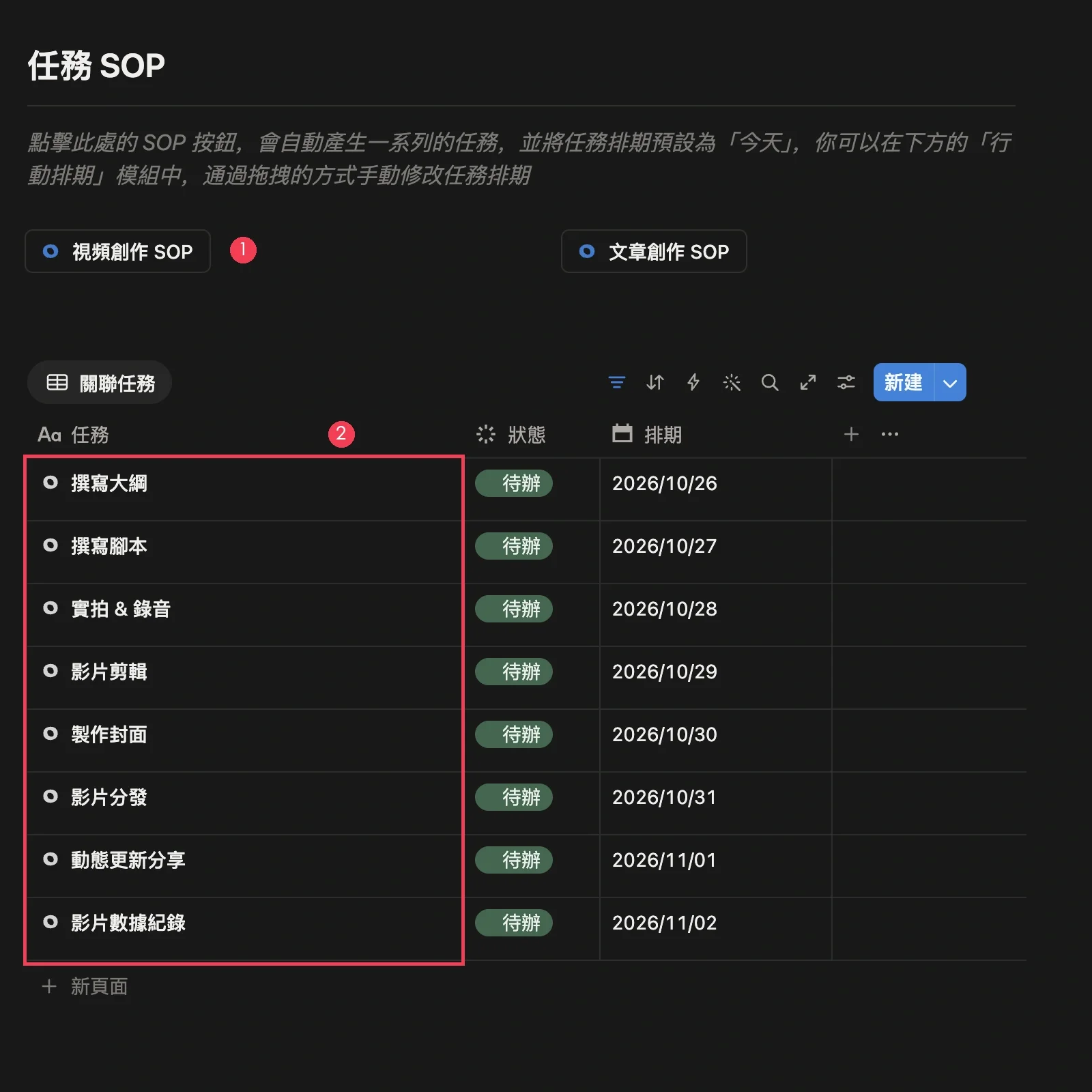Screen dimensions: 1092x1092
Task: Click the page icon beside 撰寫大綱
Action: coord(51,483)
